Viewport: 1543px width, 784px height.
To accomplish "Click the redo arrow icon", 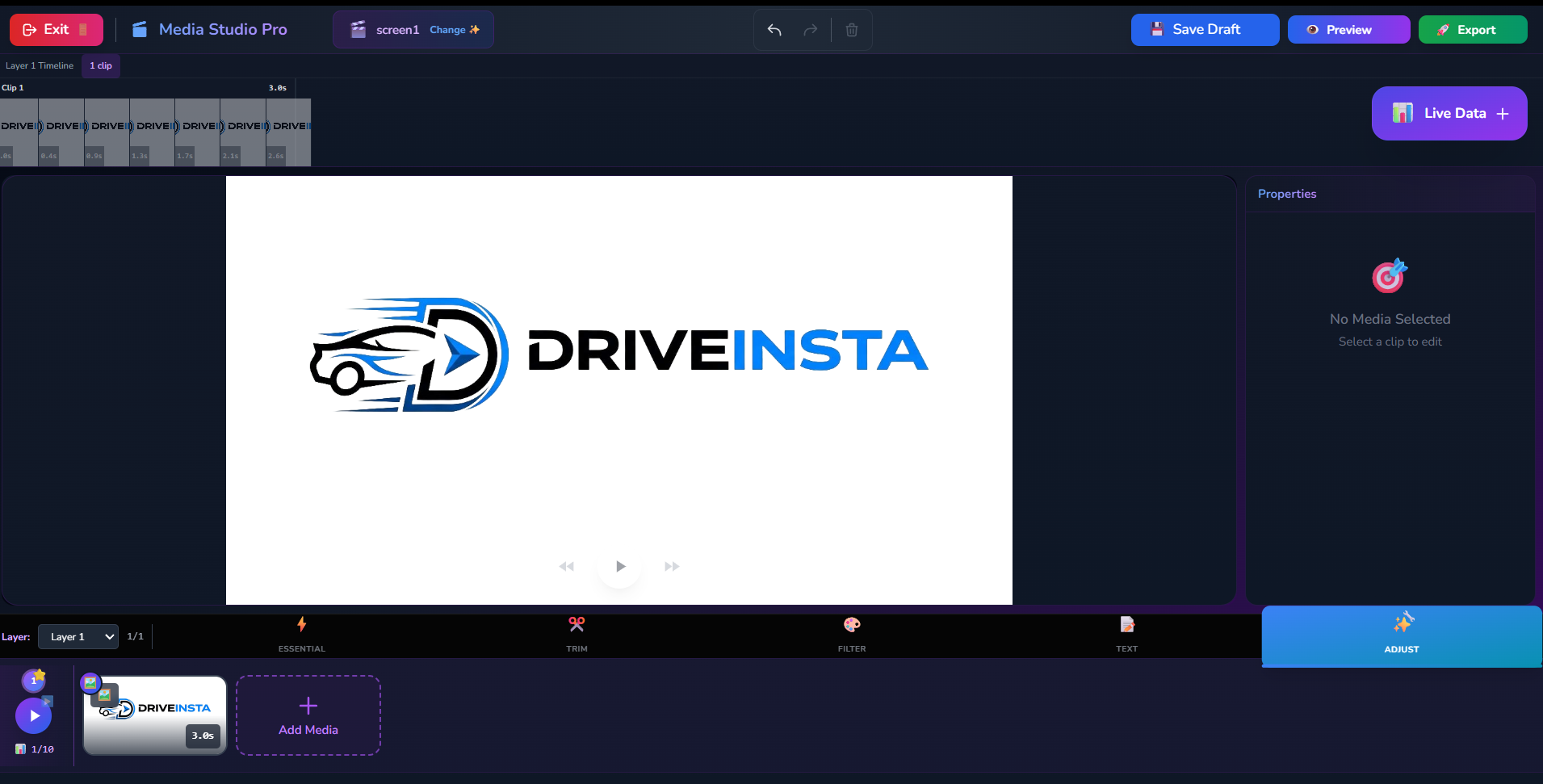I will [810, 30].
